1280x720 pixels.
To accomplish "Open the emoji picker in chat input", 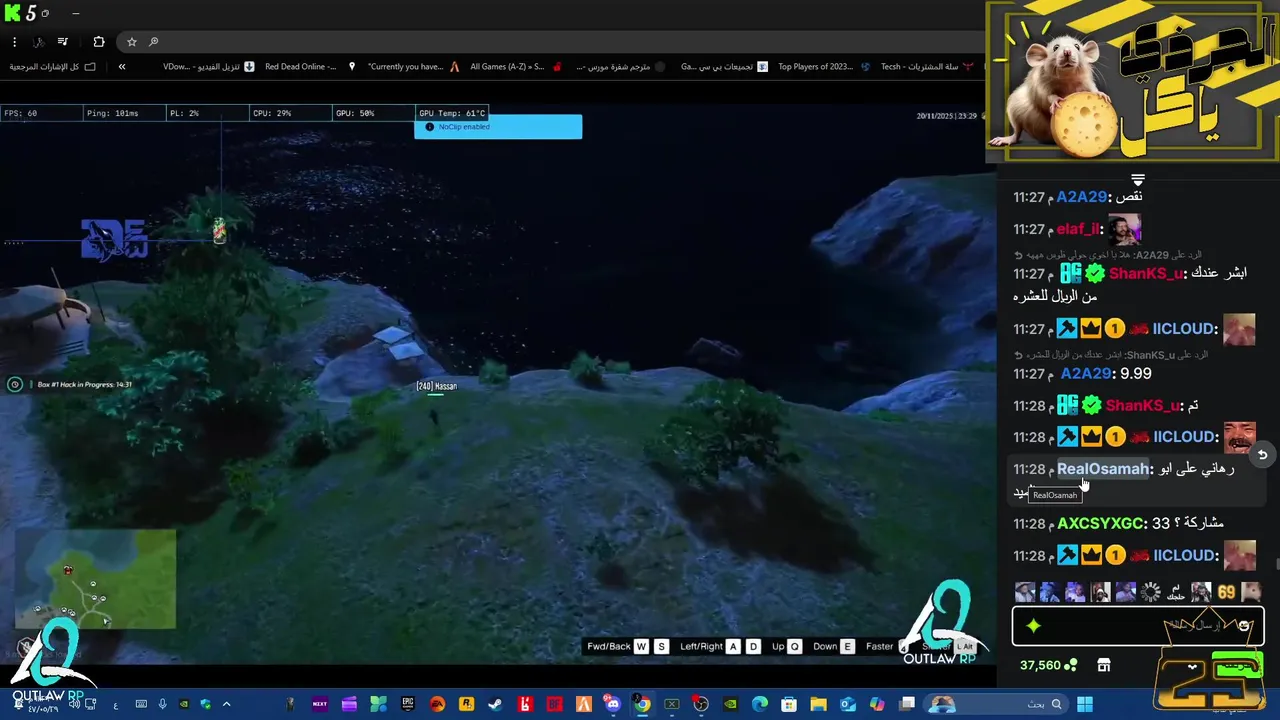I will [1244, 626].
